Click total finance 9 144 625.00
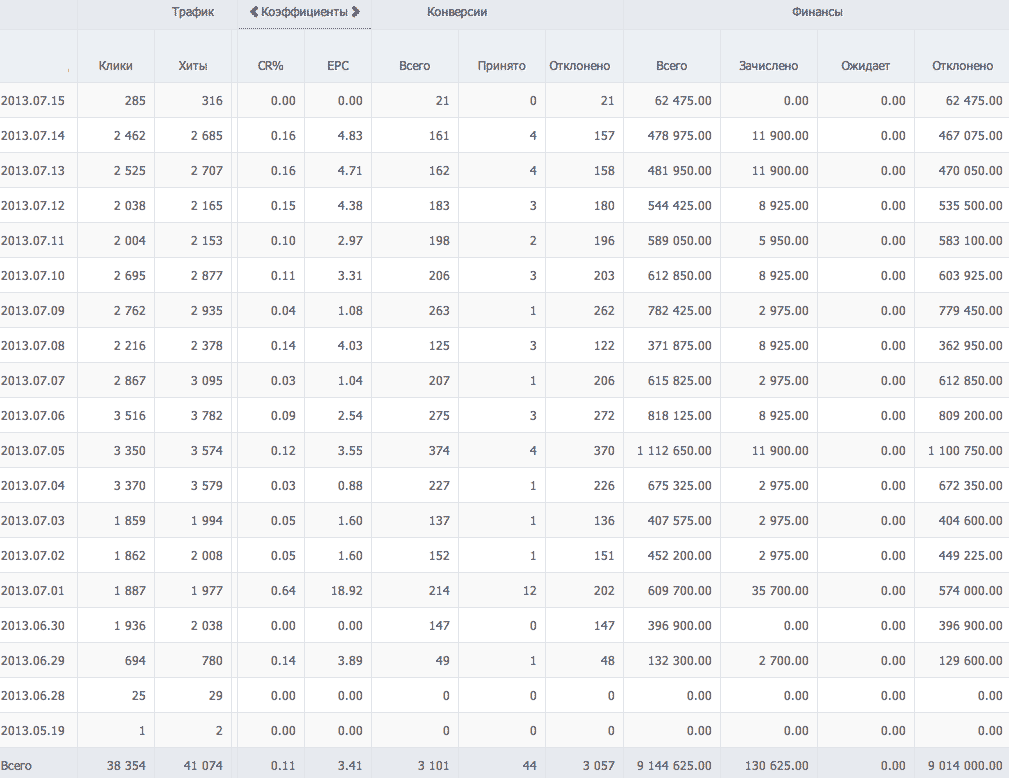1009x778 pixels. pyautogui.click(x=674, y=766)
